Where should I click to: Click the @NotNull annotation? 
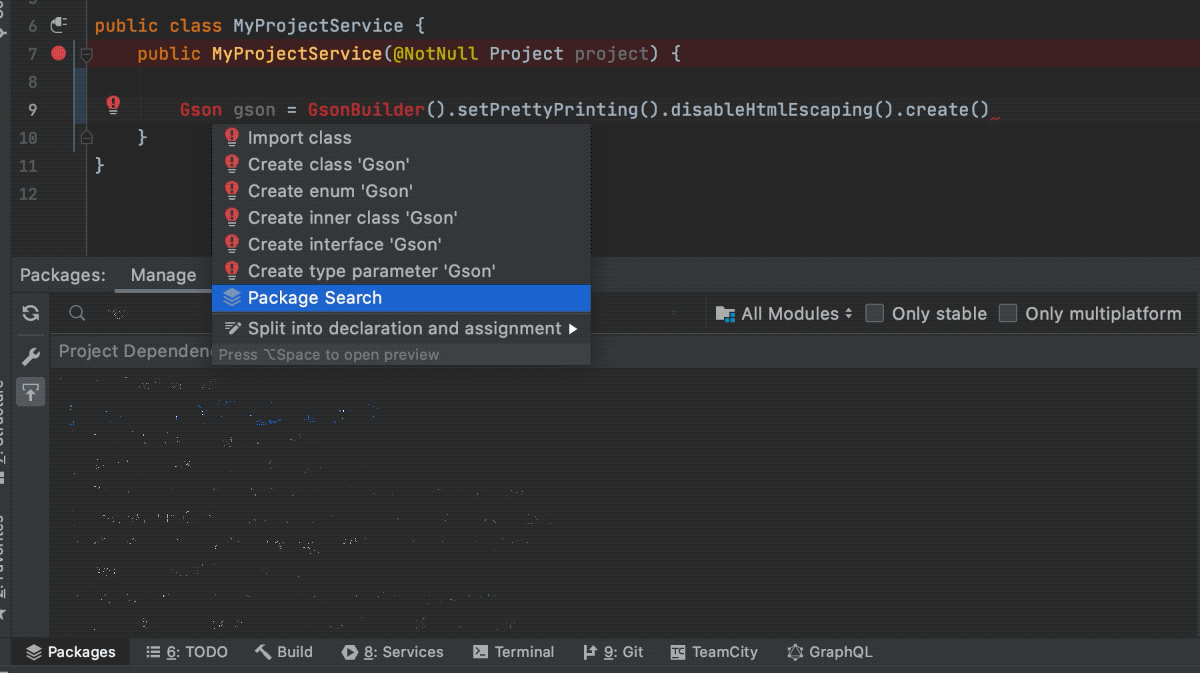point(436,53)
